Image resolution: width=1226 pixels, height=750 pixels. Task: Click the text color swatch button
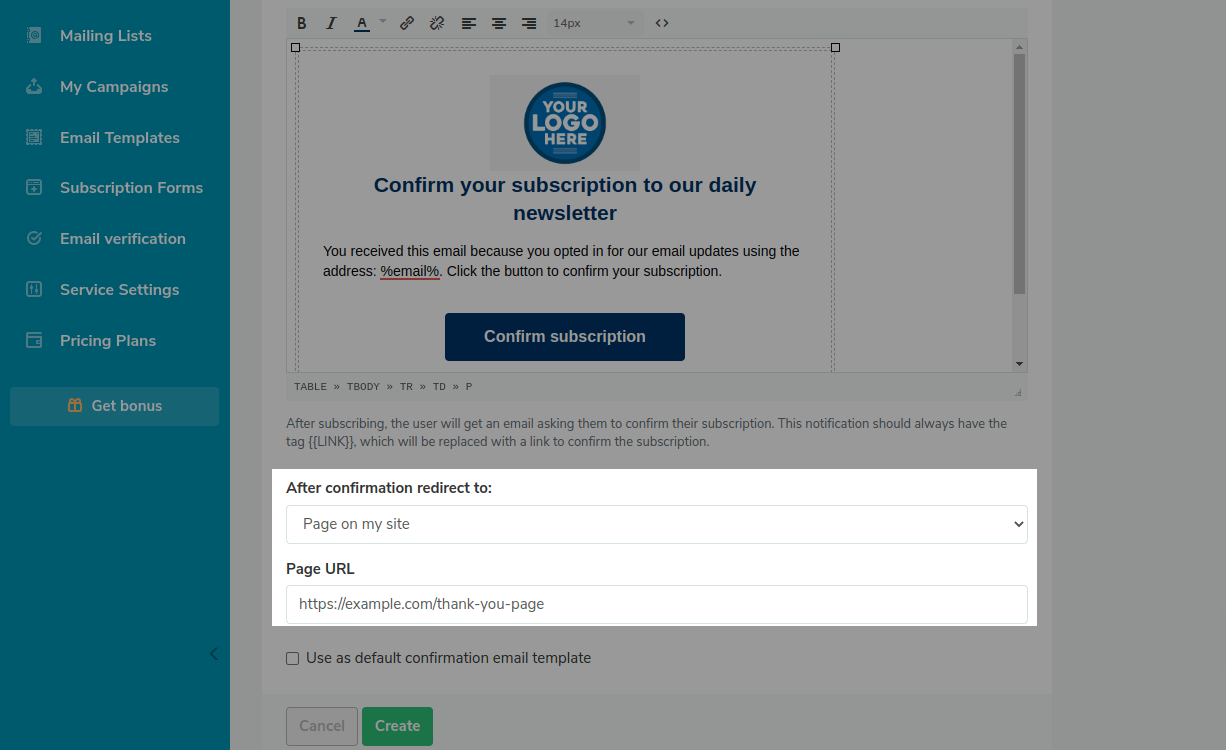click(x=362, y=23)
